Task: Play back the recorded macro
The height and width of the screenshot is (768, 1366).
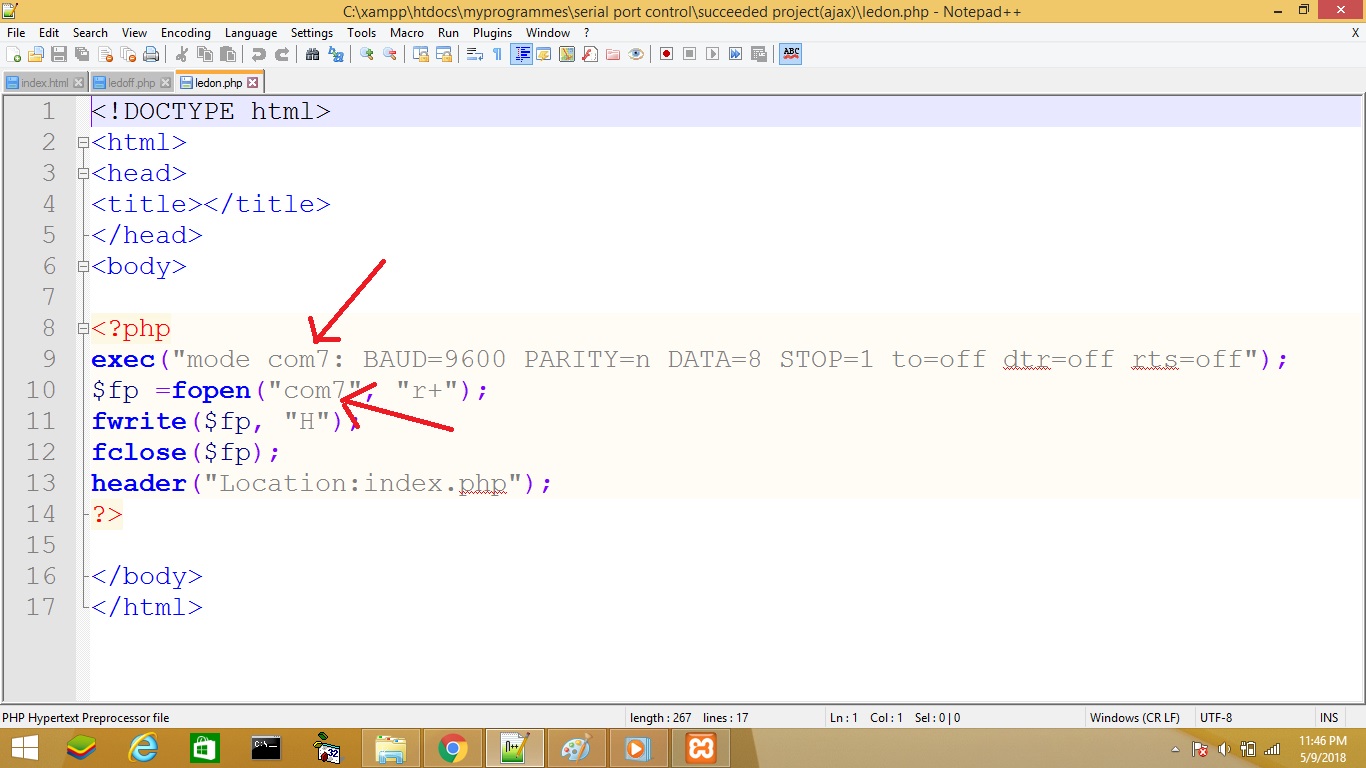Action: coord(712,54)
